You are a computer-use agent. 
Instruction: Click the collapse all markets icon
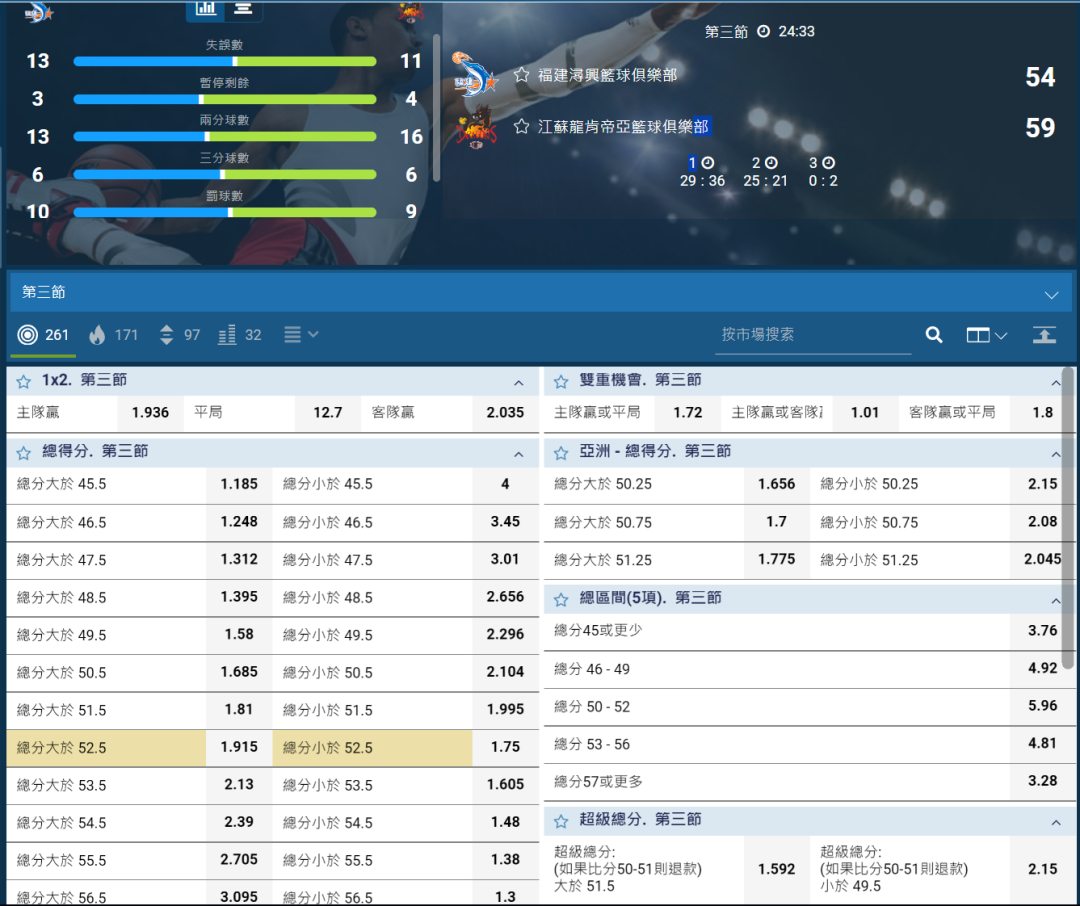1044,335
